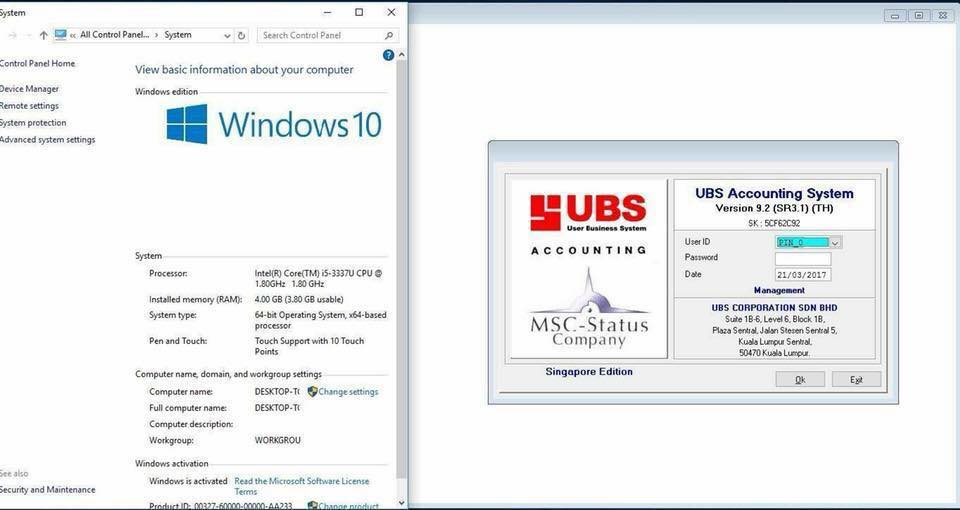Screen dimensions: 960x510
Task: Click the chevron between All Control Panel and System
Action: pos(156,36)
